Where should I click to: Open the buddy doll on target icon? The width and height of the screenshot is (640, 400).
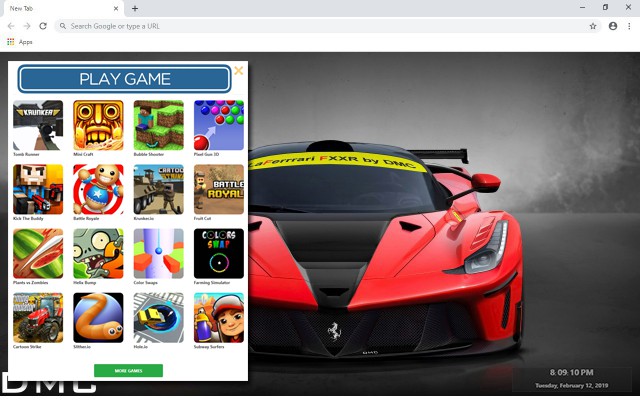pyautogui.click(x=98, y=189)
